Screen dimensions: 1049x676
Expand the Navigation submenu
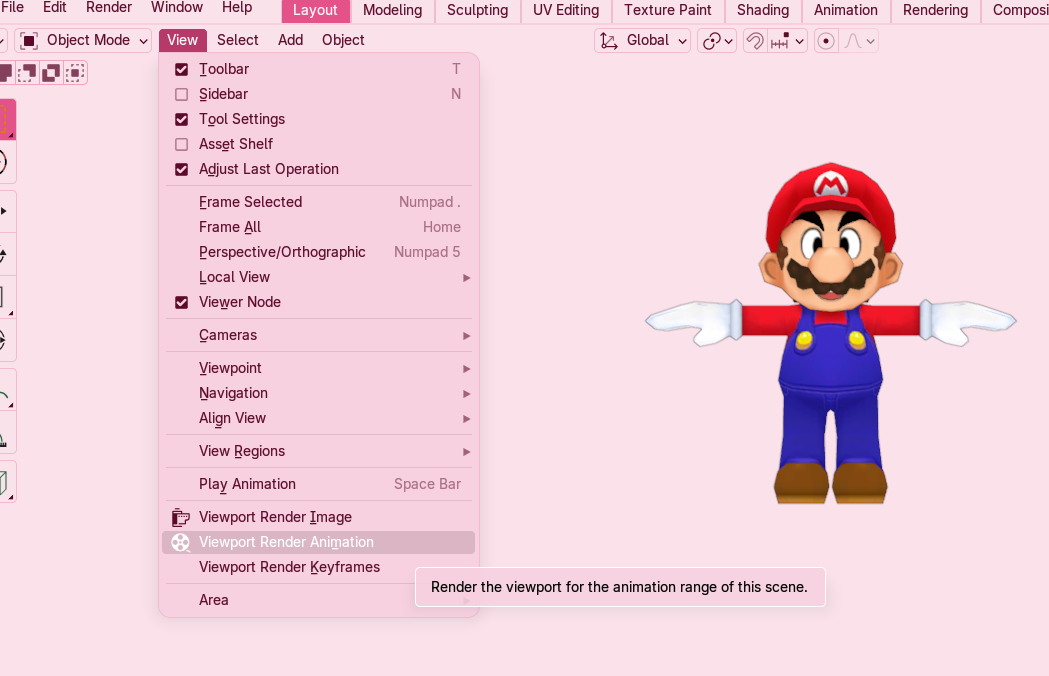click(x=318, y=394)
